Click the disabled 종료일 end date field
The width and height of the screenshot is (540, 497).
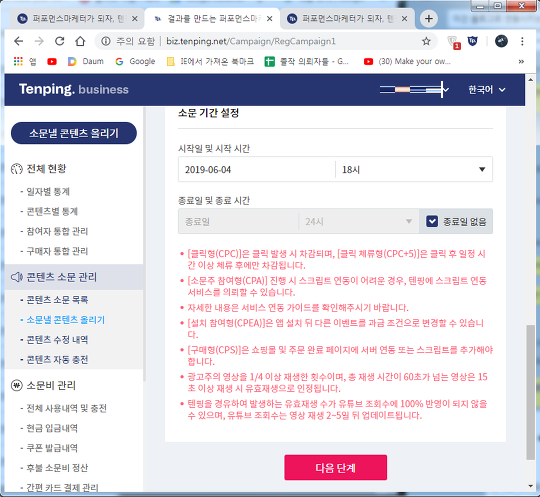pyautogui.click(x=238, y=221)
